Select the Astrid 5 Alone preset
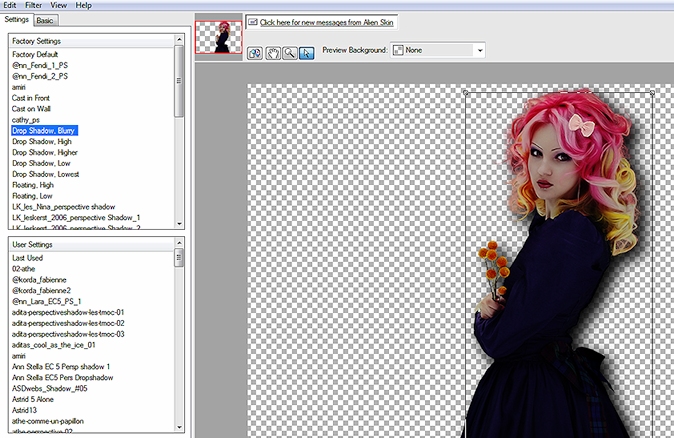Viewport: 674px width, 438px height. pyautogui.click(x=33, y=399)
